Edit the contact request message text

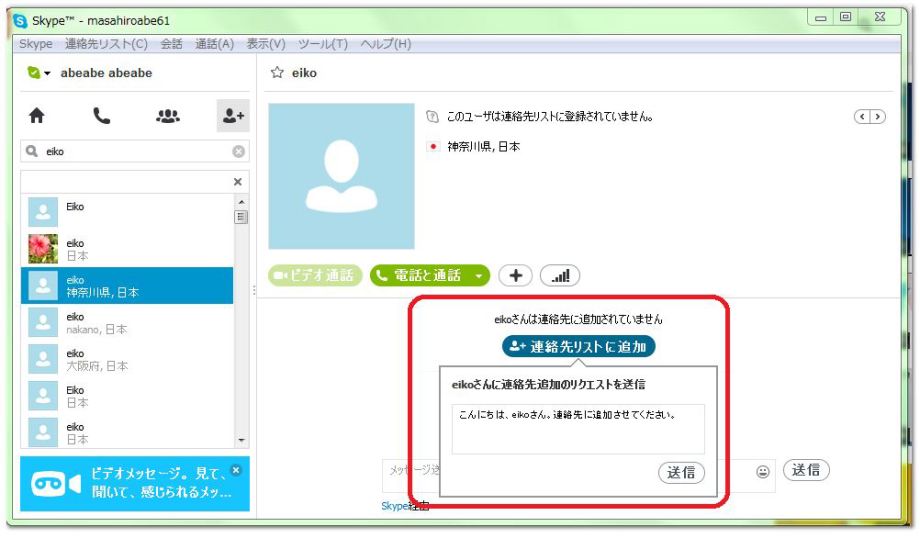(x=578, y=428)
